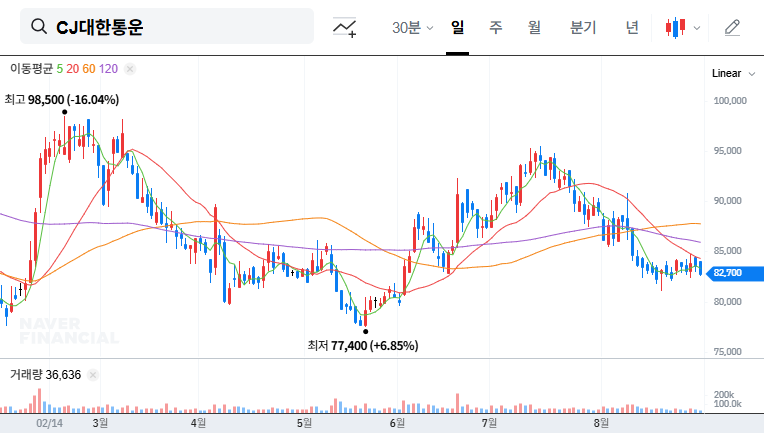Viewport: 764px width, 433px height.
Task: Click the 6월 month axis label
Action: point(397,423)
